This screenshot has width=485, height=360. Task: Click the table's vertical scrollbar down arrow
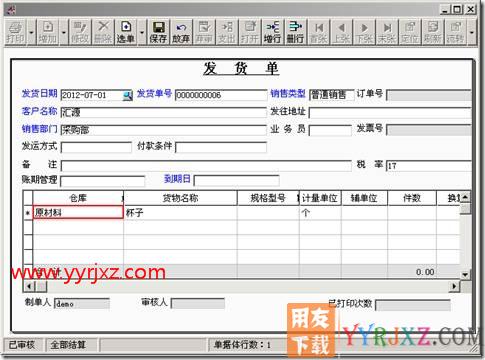click(465, 275)
